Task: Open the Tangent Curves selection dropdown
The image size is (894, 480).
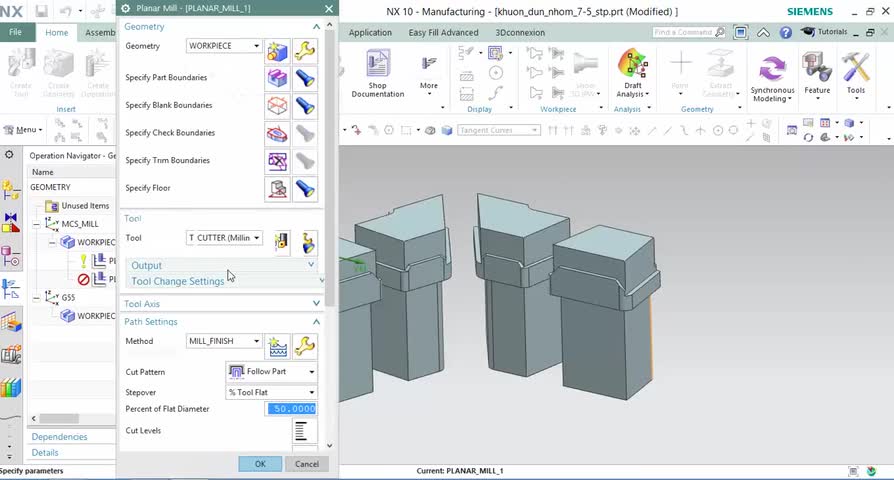Action: [x=498, y=131]
